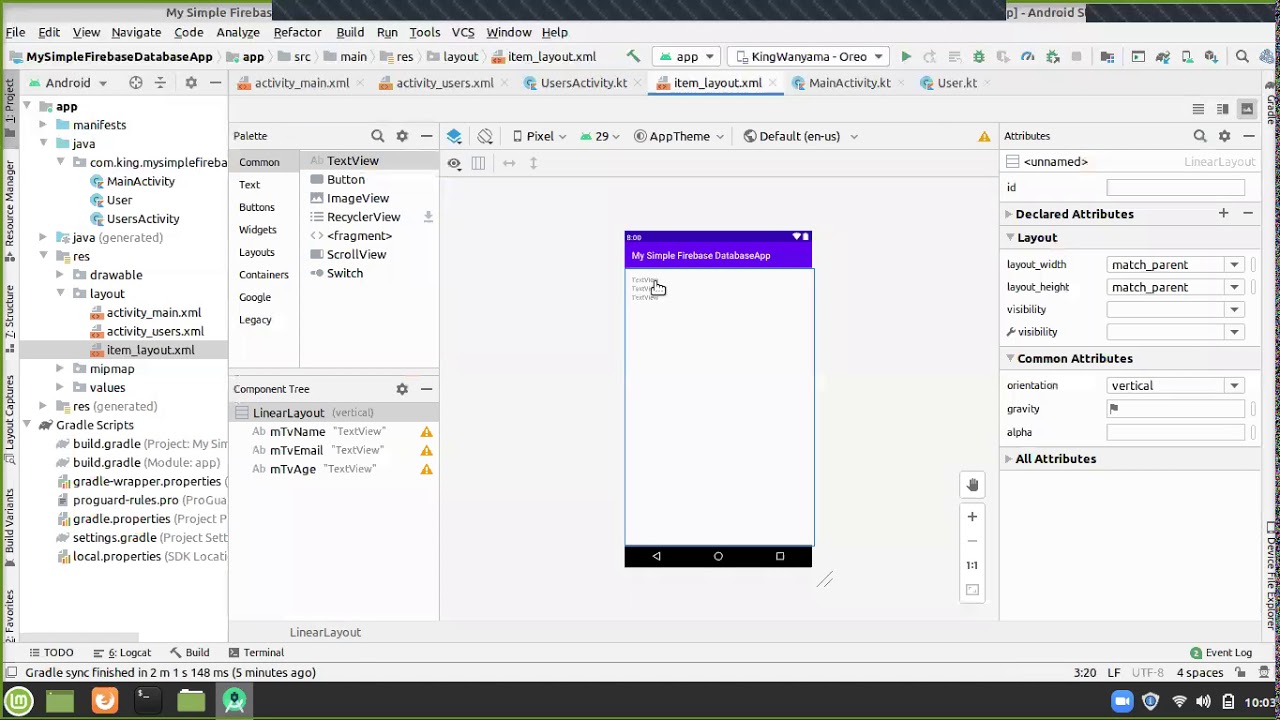Open Pixel device preview dropdown
This screenshot has width=1280, height=720.
[540, 136]
